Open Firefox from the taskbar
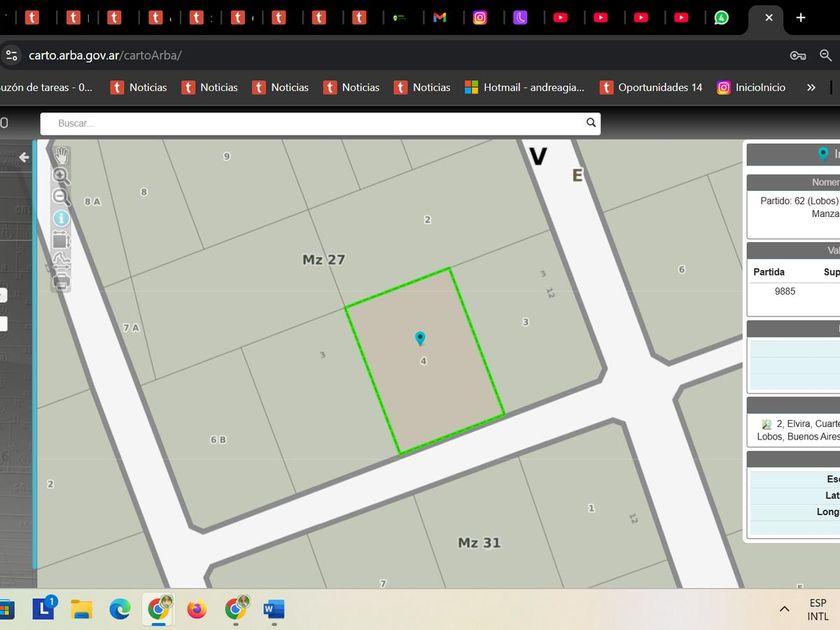The width and height of the screenshot is (840, 630). tap(196, 609)
